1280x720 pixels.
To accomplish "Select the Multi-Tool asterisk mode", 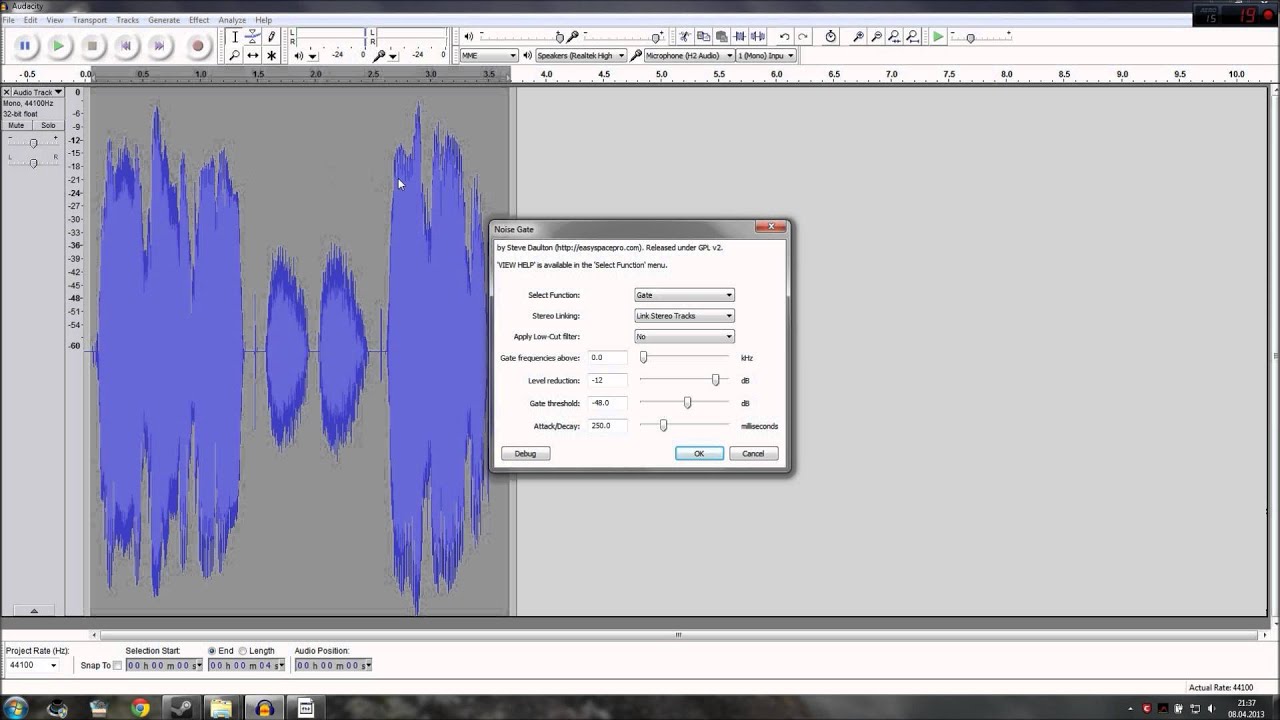I will [271, 56].
